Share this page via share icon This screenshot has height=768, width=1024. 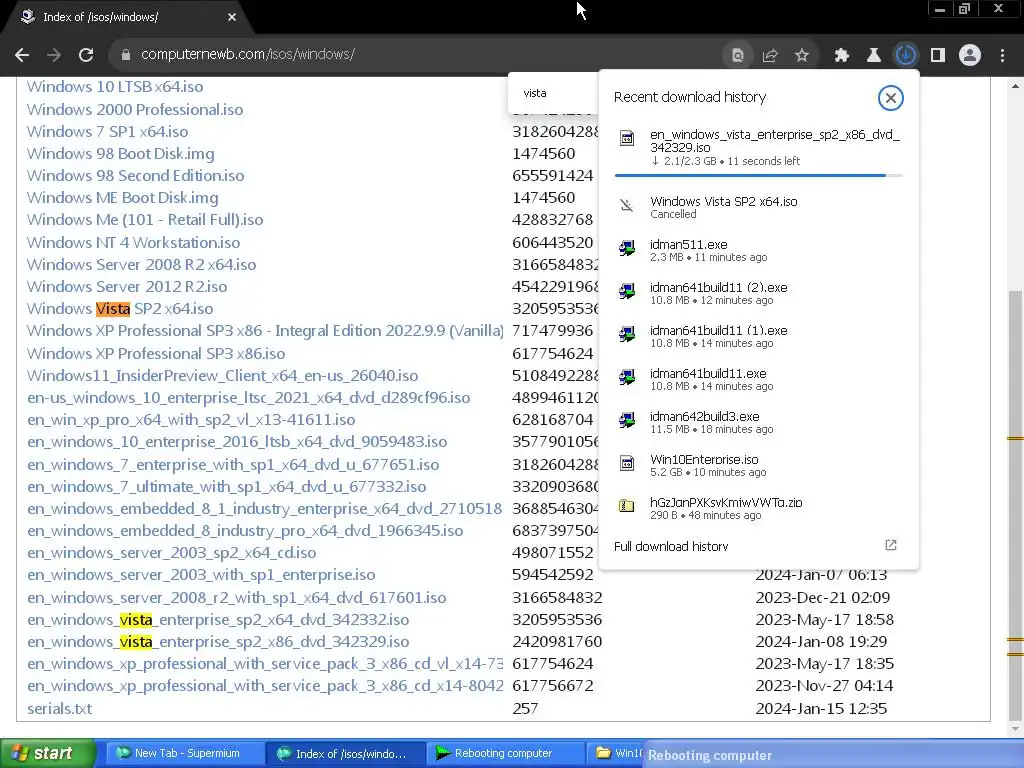[770, 56]
